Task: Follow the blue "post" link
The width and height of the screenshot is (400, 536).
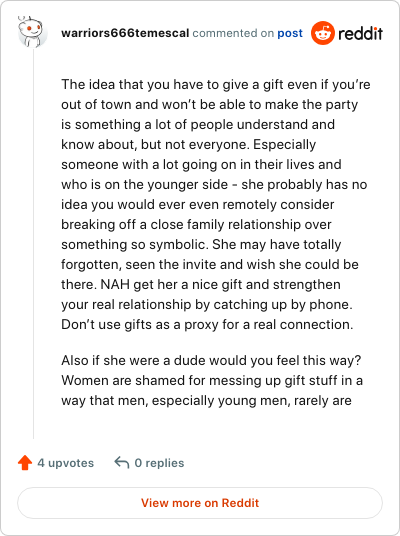Action: pyautogui.click(x=290, y=33)
